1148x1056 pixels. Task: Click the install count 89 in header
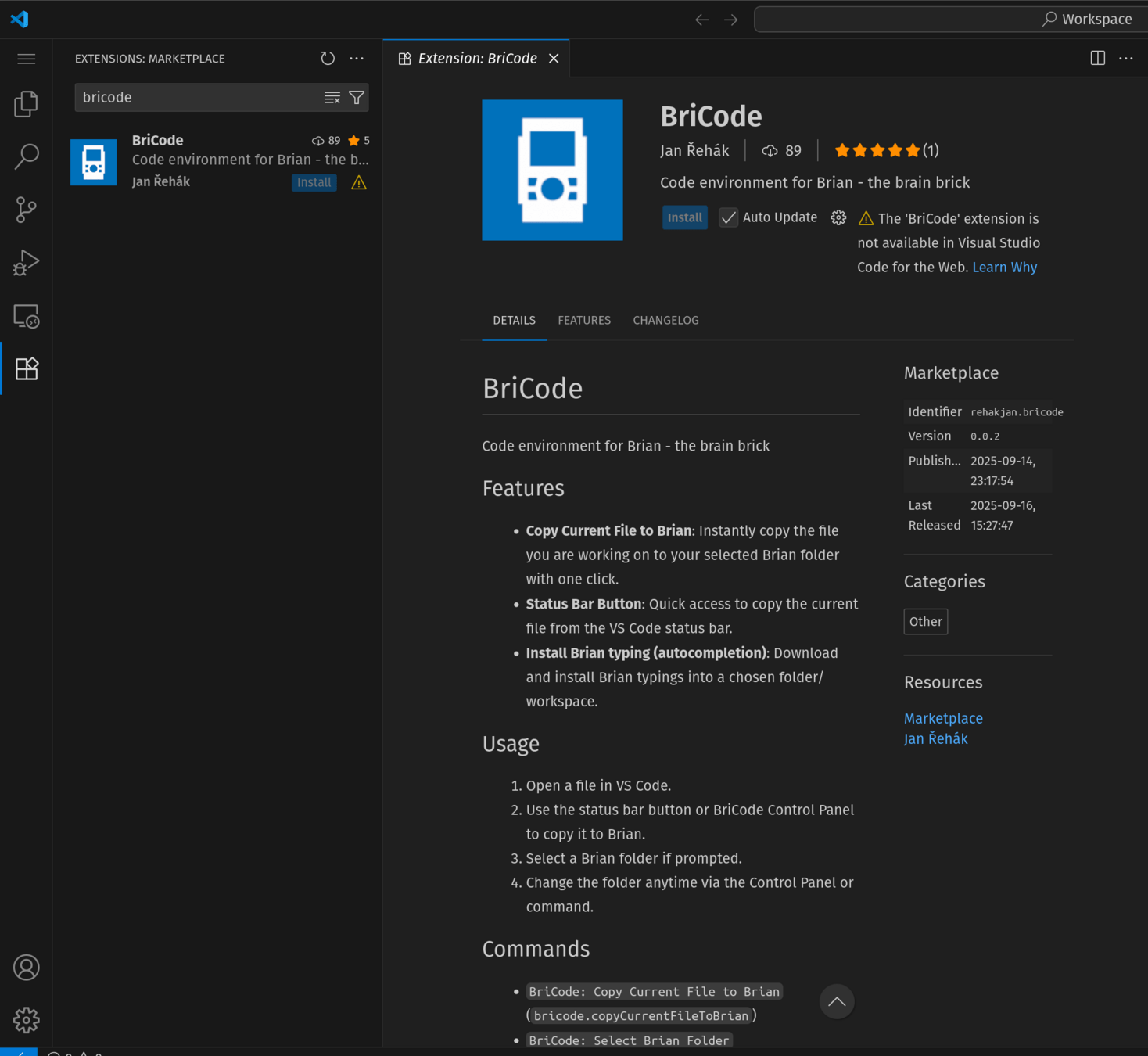(x=782, y=150)
